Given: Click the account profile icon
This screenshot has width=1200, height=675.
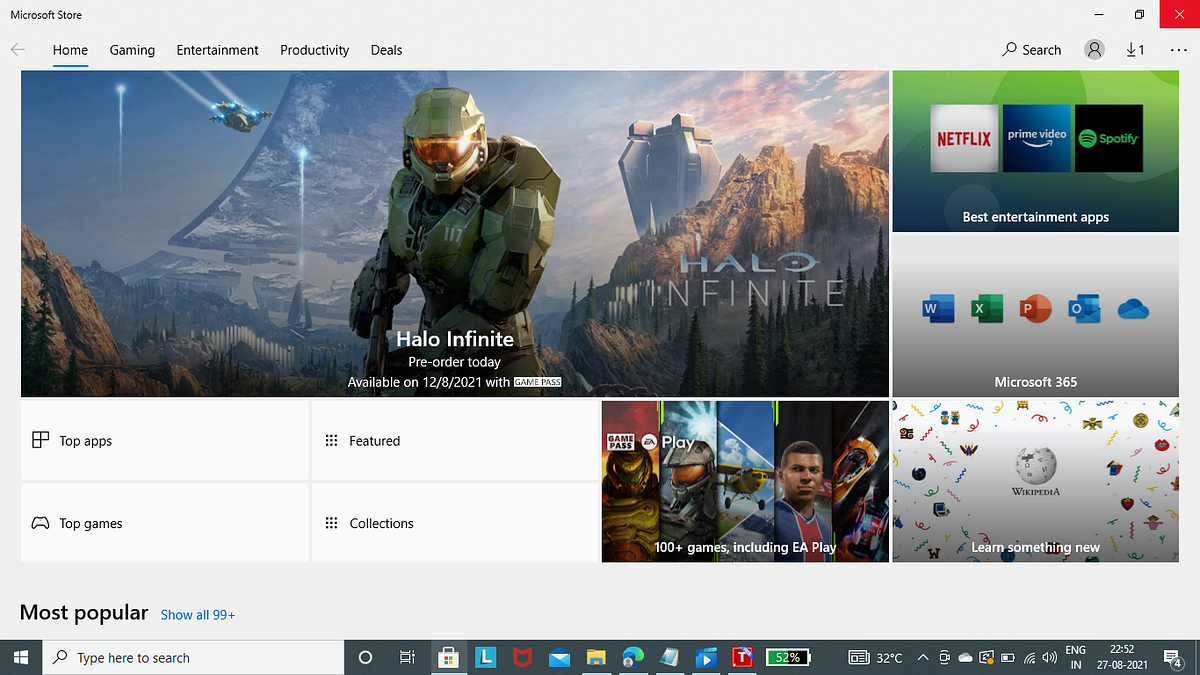Looking at the screenshot, I should [1093, 49].
